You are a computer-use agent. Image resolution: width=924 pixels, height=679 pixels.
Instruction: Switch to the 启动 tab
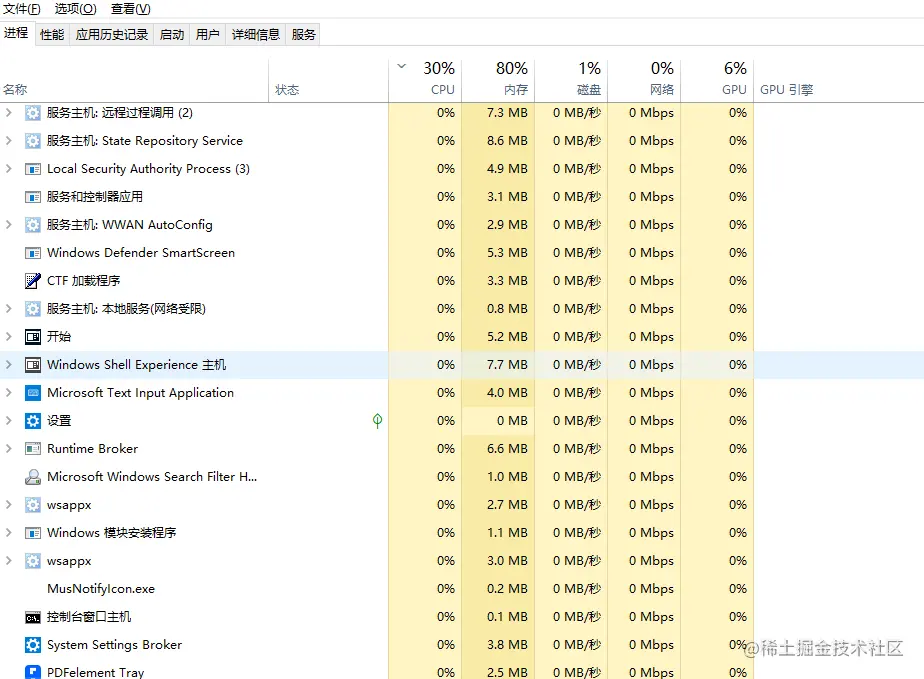172,35
